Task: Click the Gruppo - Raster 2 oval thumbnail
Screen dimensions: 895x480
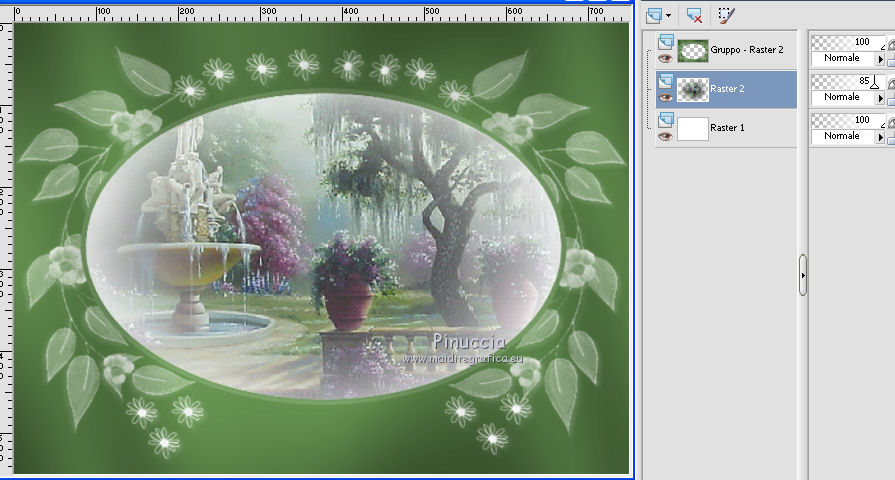Action: [692, 51]
